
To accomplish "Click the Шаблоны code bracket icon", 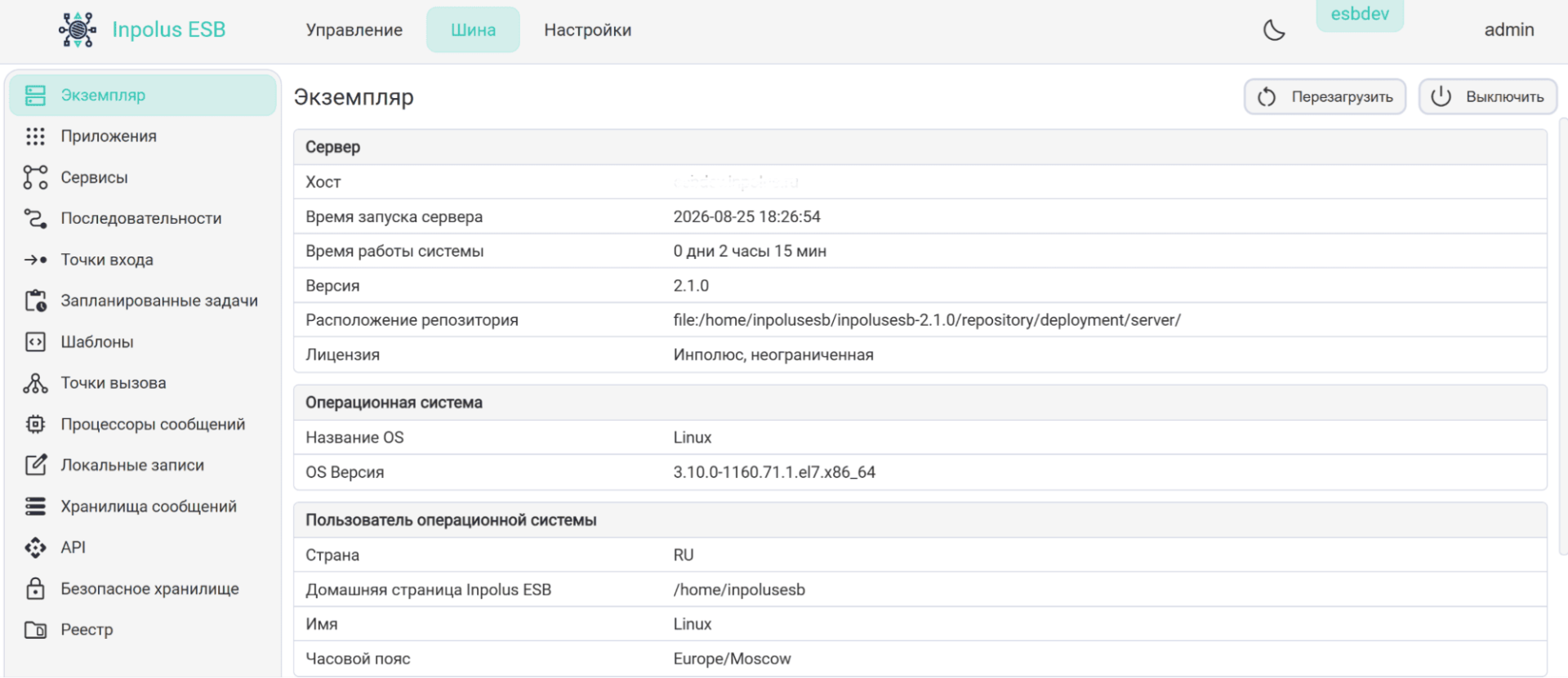I will pos(35,341).
